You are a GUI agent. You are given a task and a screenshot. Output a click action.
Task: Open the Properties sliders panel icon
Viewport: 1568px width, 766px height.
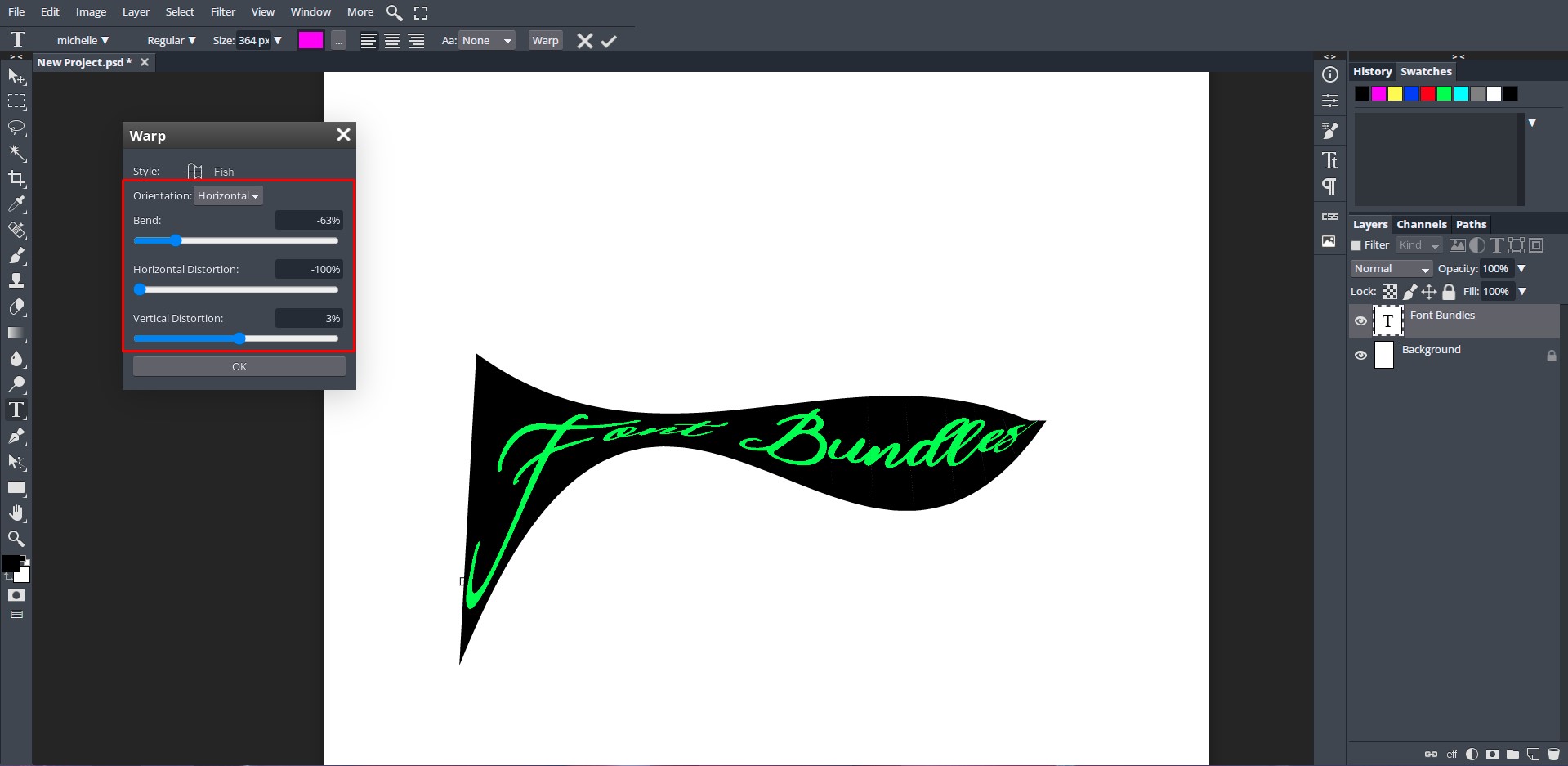click(x=1330, y=101)
